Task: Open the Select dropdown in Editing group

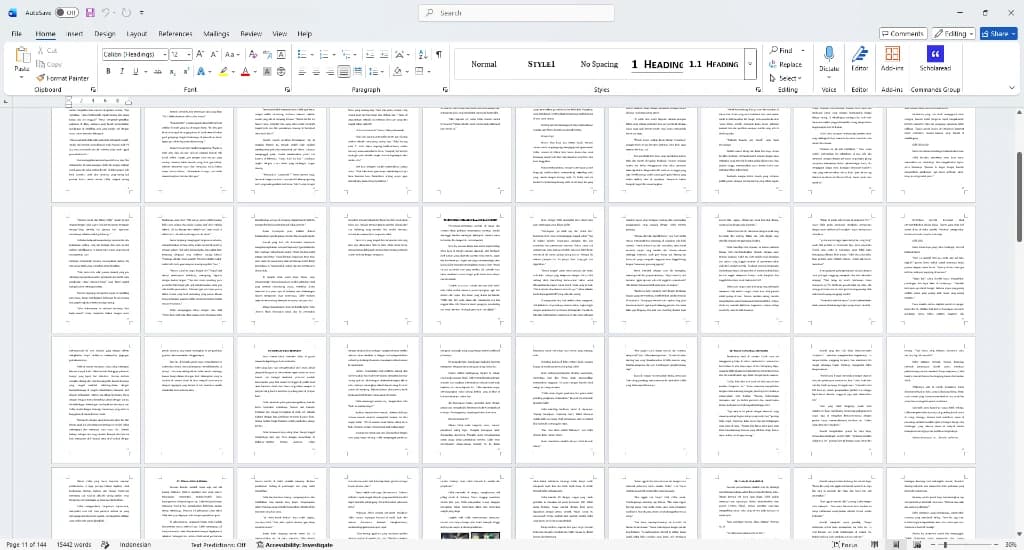Action: point(785,78)
